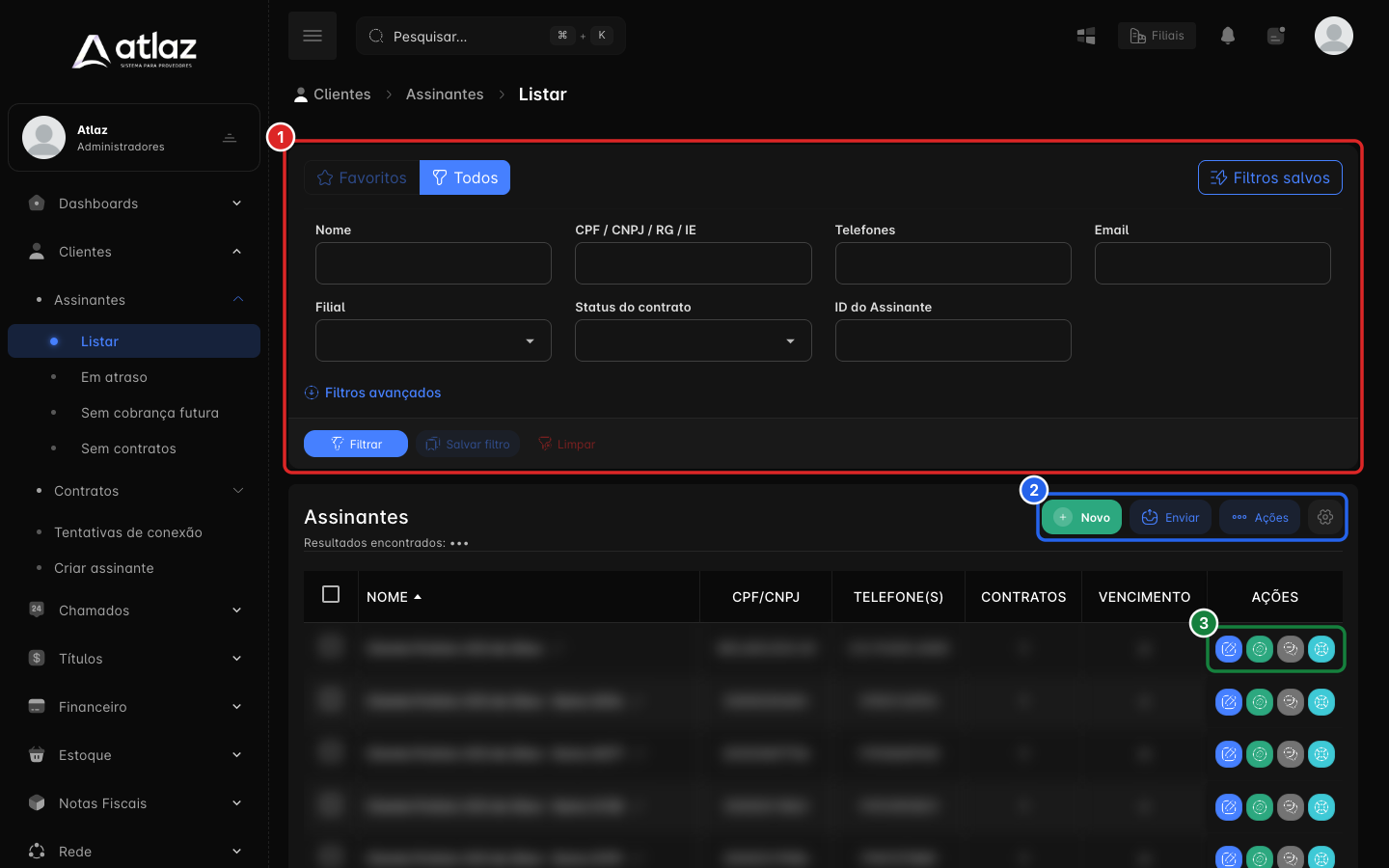The height and width of the screenshot is (868, 1389).
Task: Click the Limpar filter button
Action: pyautogui.click(x=566, y=444)
